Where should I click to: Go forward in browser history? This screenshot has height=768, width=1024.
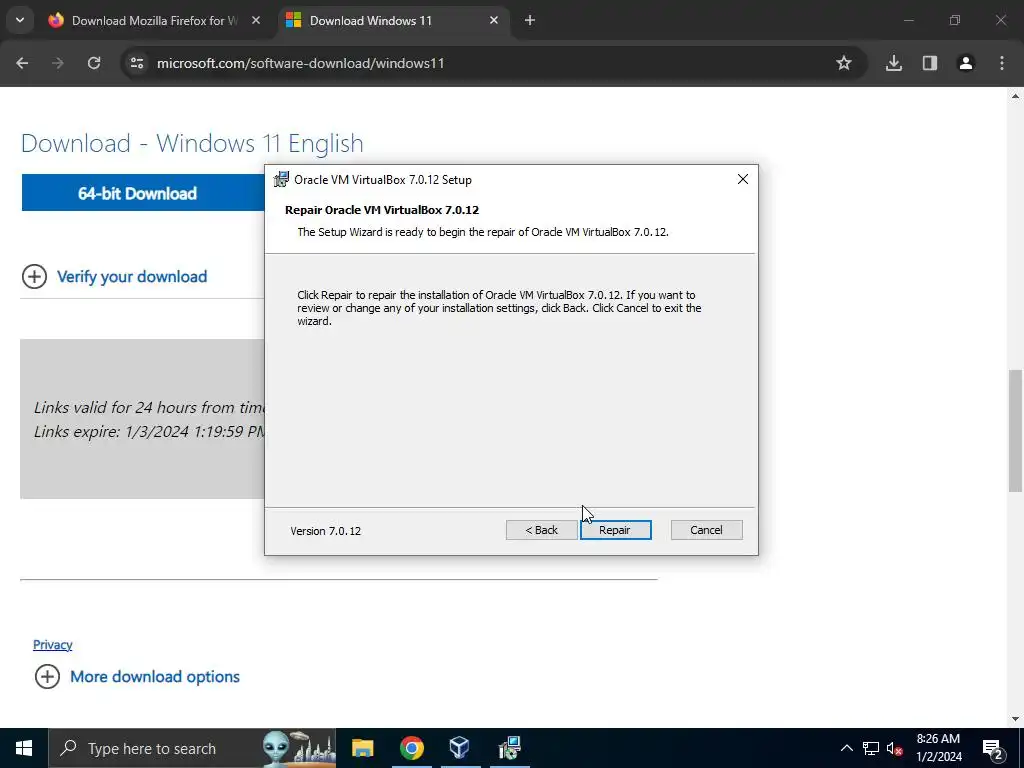pyautogui.click(x=58, y=63)
